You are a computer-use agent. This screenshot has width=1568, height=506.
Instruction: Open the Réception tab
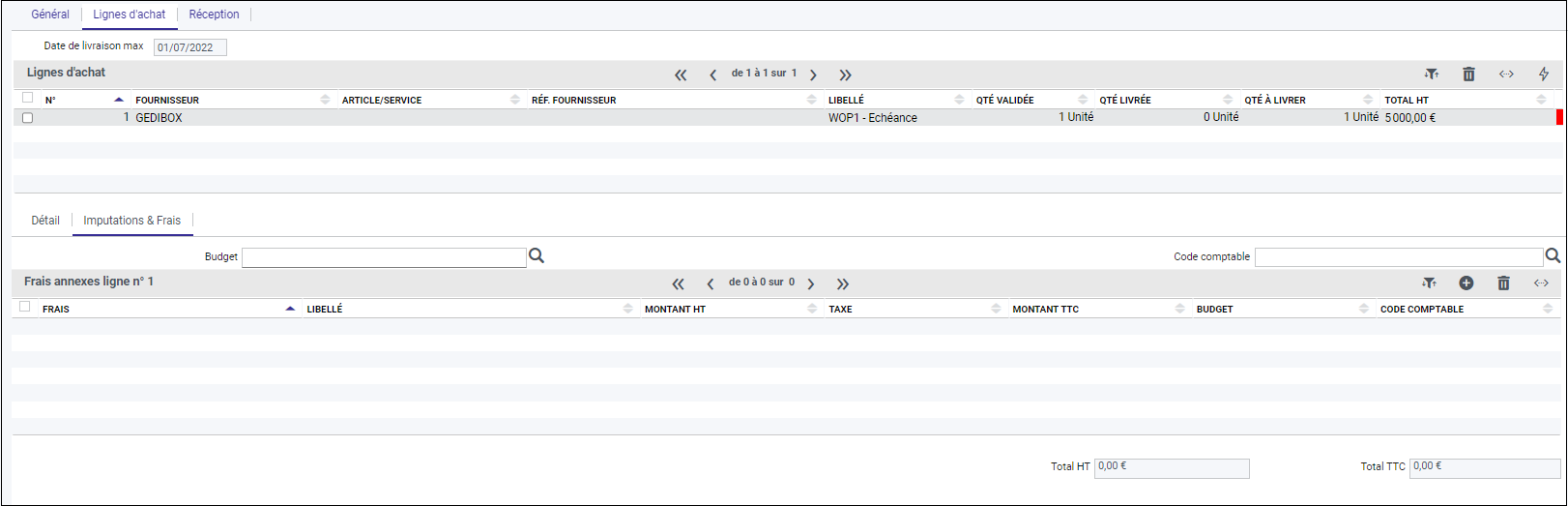point(214,15)
